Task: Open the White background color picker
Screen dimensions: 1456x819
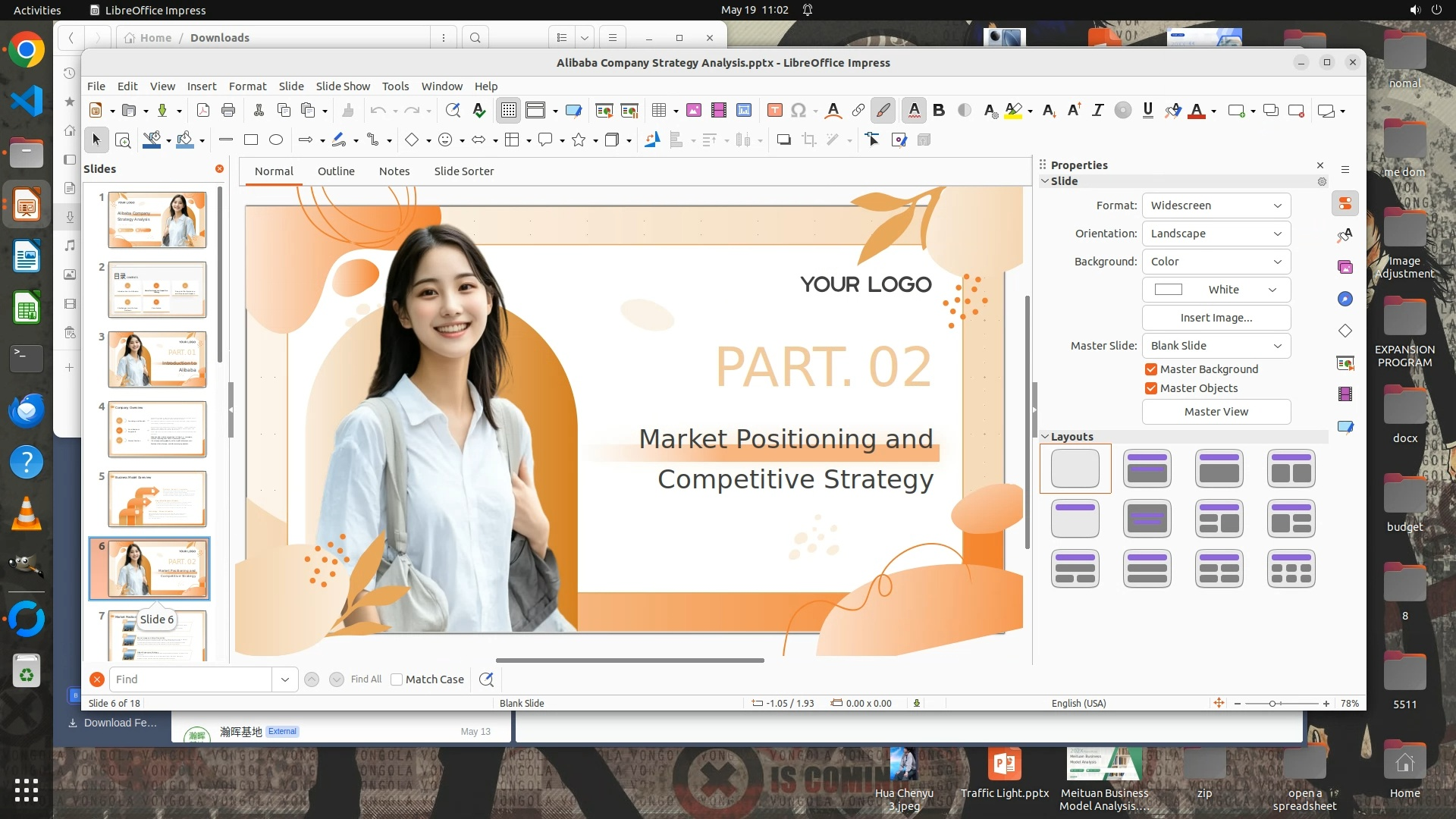Action: click(1216, 290)
